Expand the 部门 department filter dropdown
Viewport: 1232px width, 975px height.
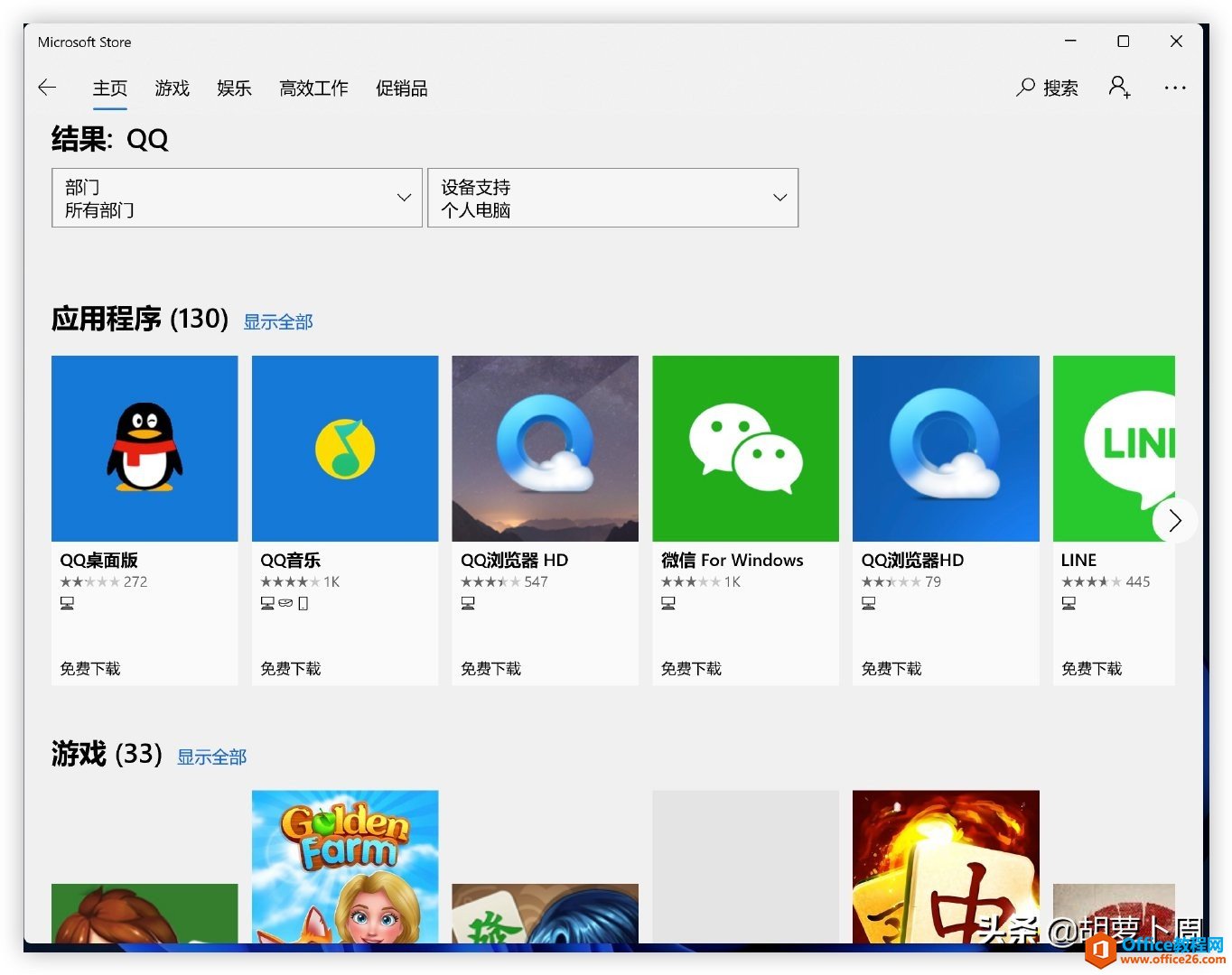click(237, 198)
